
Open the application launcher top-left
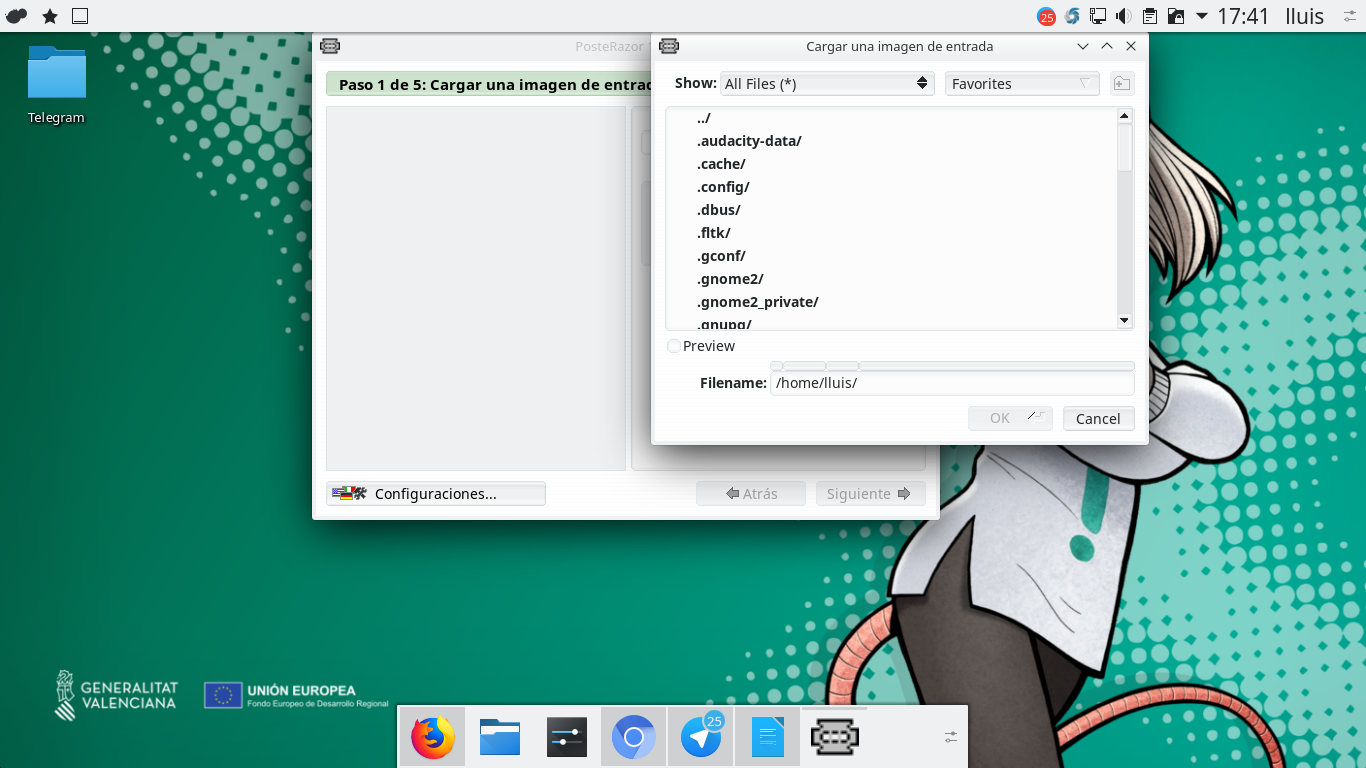tap(16, 16)
